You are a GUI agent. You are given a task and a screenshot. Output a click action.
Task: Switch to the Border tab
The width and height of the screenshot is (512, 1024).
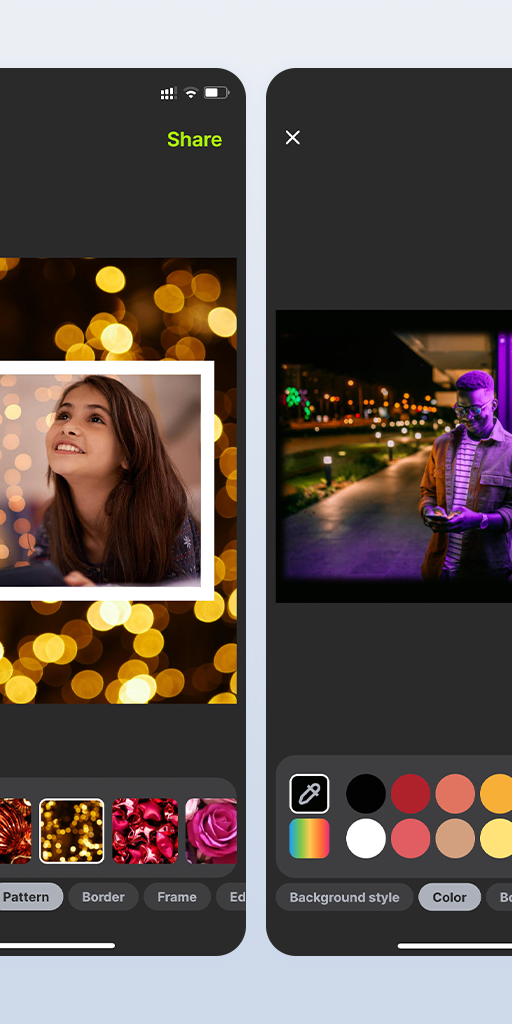103,897
